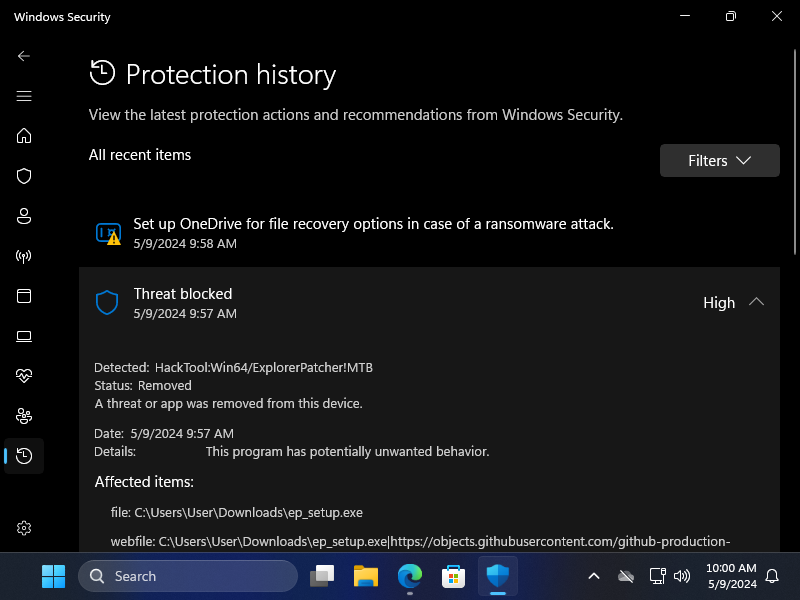Open Settings gear in sidebar
800x600 pixels.
pos(24,528)
